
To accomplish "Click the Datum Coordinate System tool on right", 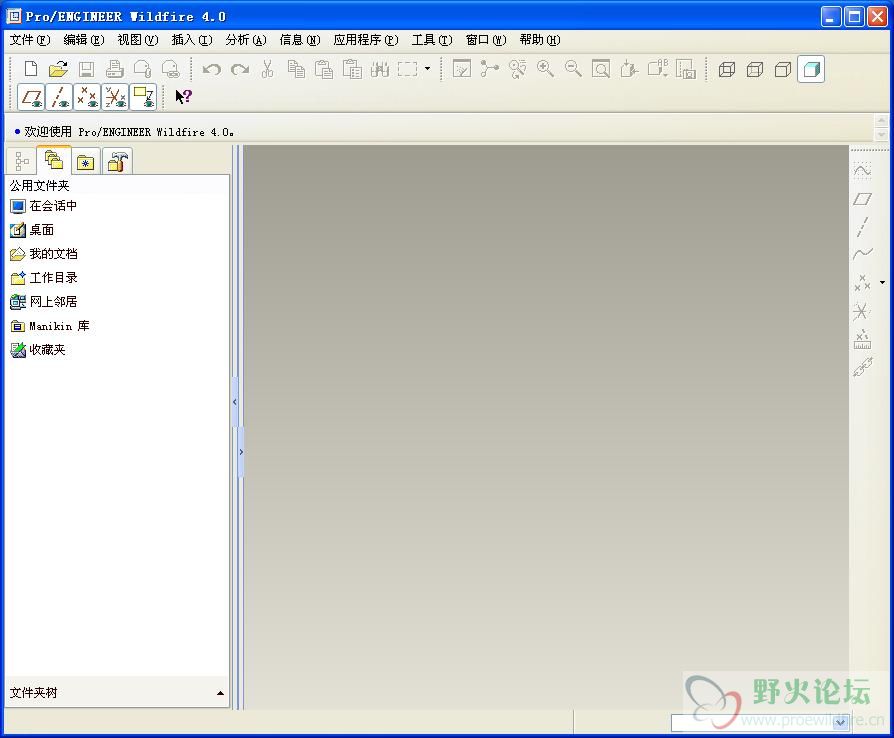I will coord(862,311).
